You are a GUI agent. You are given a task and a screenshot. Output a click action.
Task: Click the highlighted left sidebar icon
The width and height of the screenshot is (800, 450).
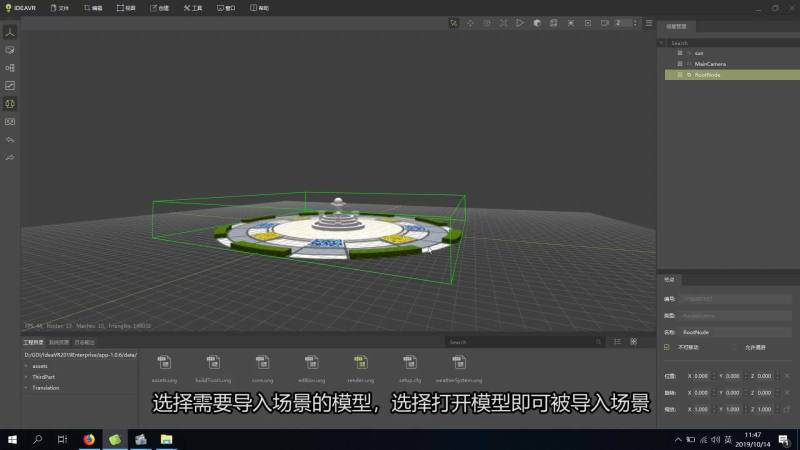(x=10, y=104)
